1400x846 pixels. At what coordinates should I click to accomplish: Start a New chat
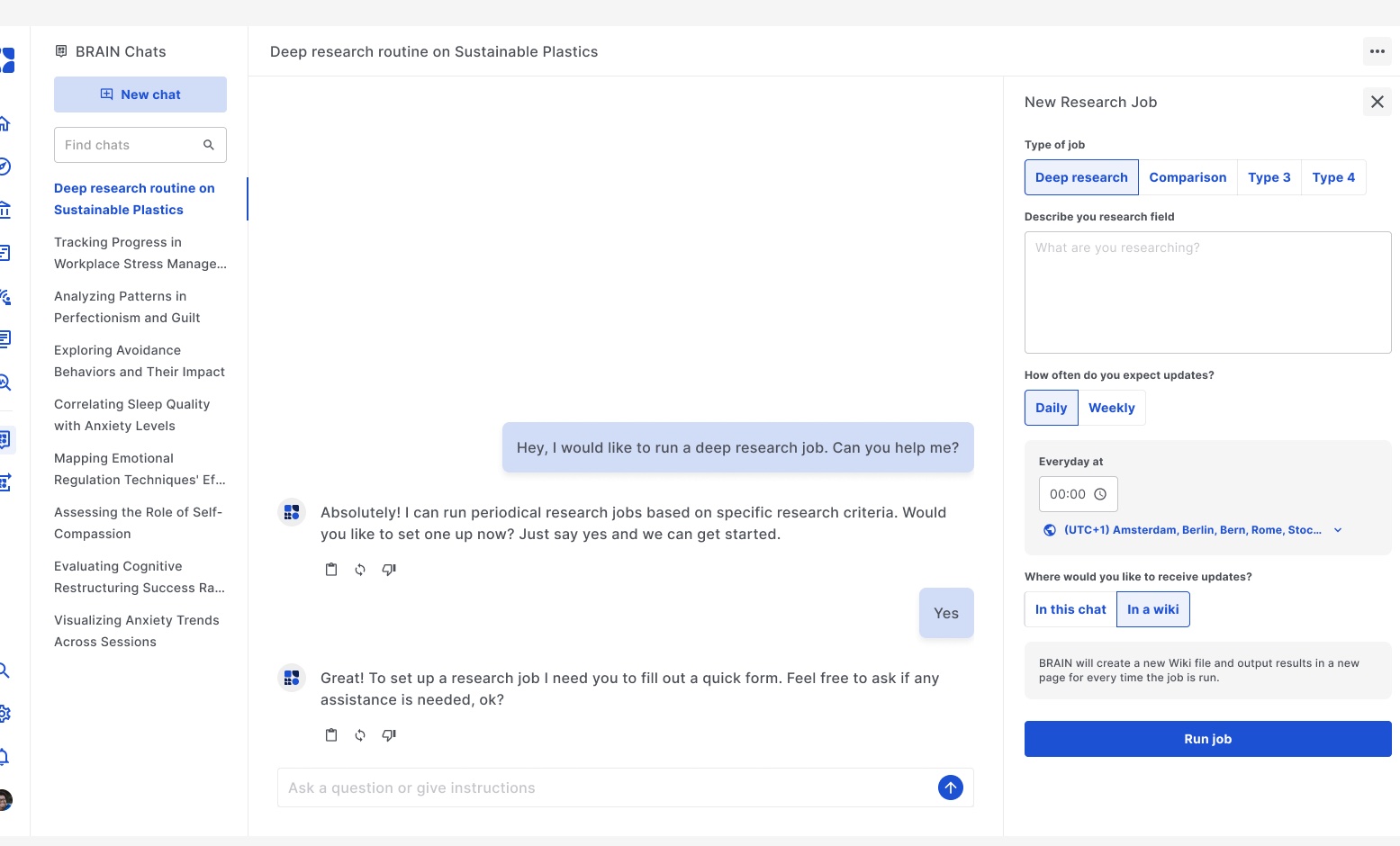pos(140,94)
